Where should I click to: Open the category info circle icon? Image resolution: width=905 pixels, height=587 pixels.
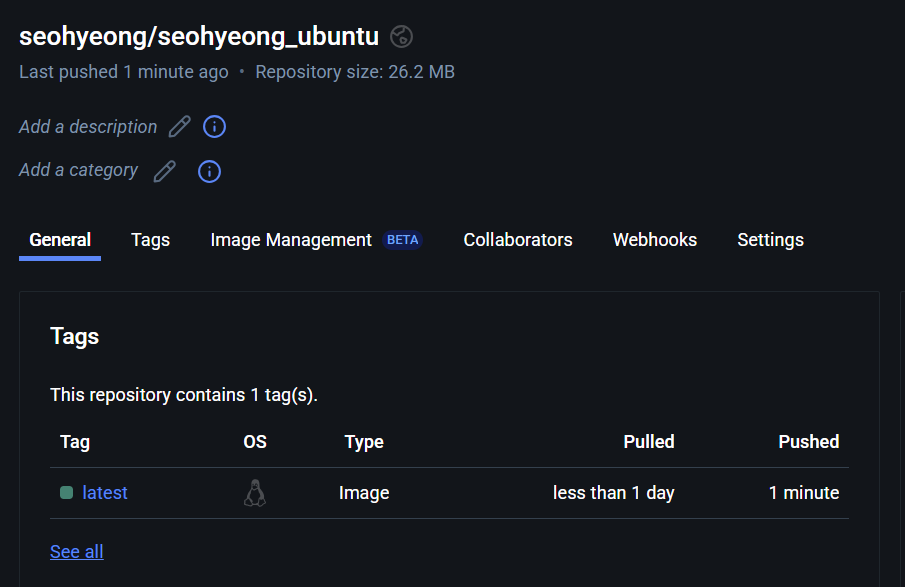click(209, 171)
